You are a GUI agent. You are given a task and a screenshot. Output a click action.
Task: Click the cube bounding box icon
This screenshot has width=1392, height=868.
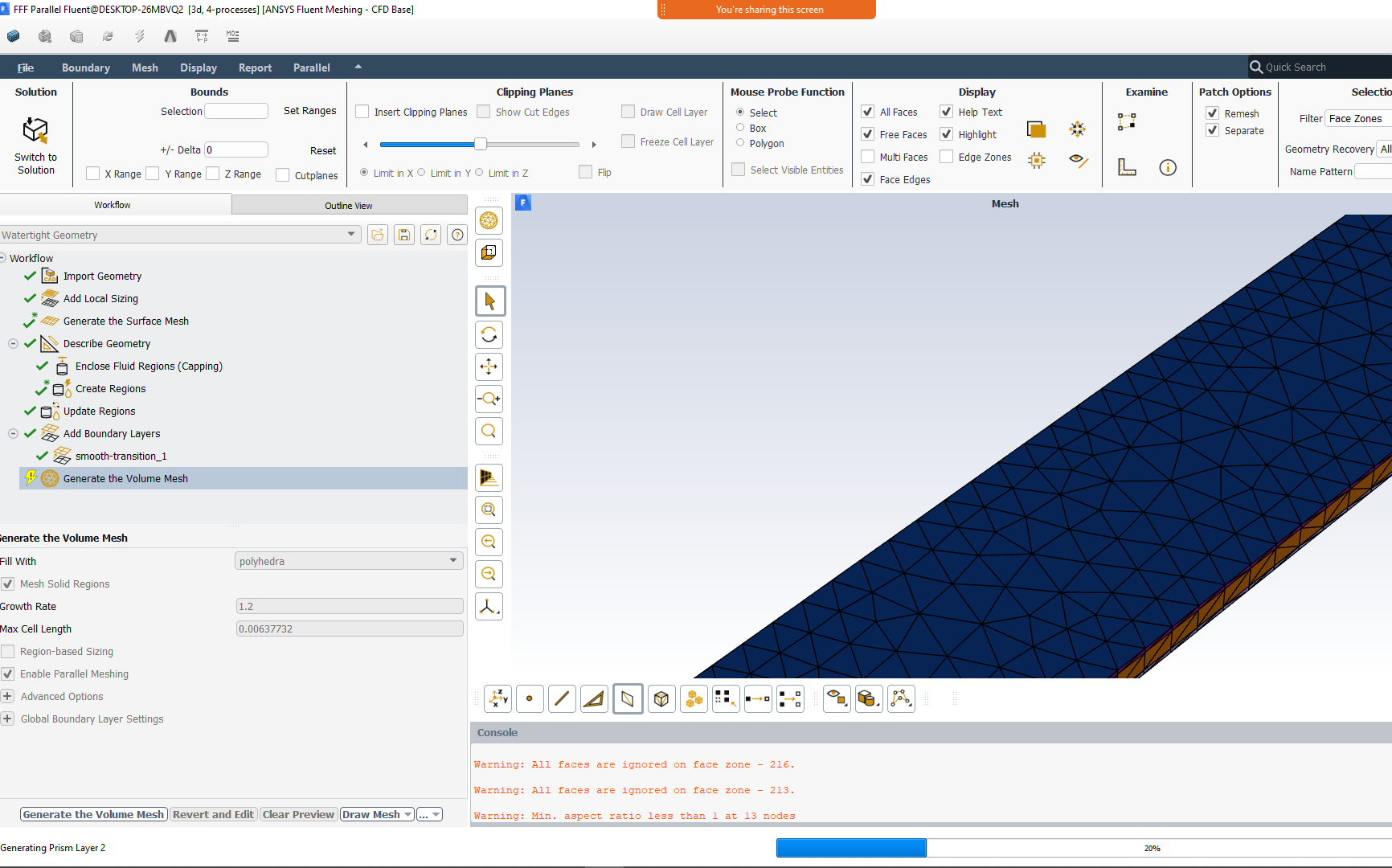point(489,252)
